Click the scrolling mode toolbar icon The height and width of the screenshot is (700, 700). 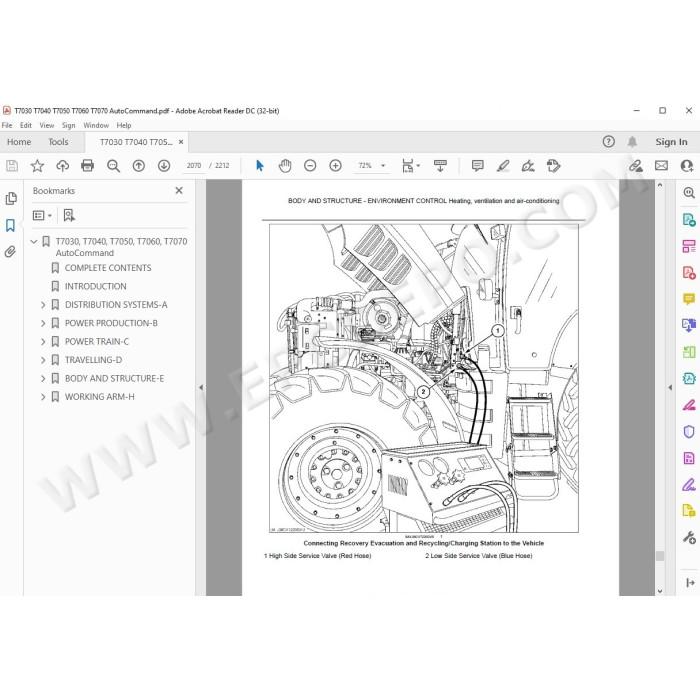point(440,166)
